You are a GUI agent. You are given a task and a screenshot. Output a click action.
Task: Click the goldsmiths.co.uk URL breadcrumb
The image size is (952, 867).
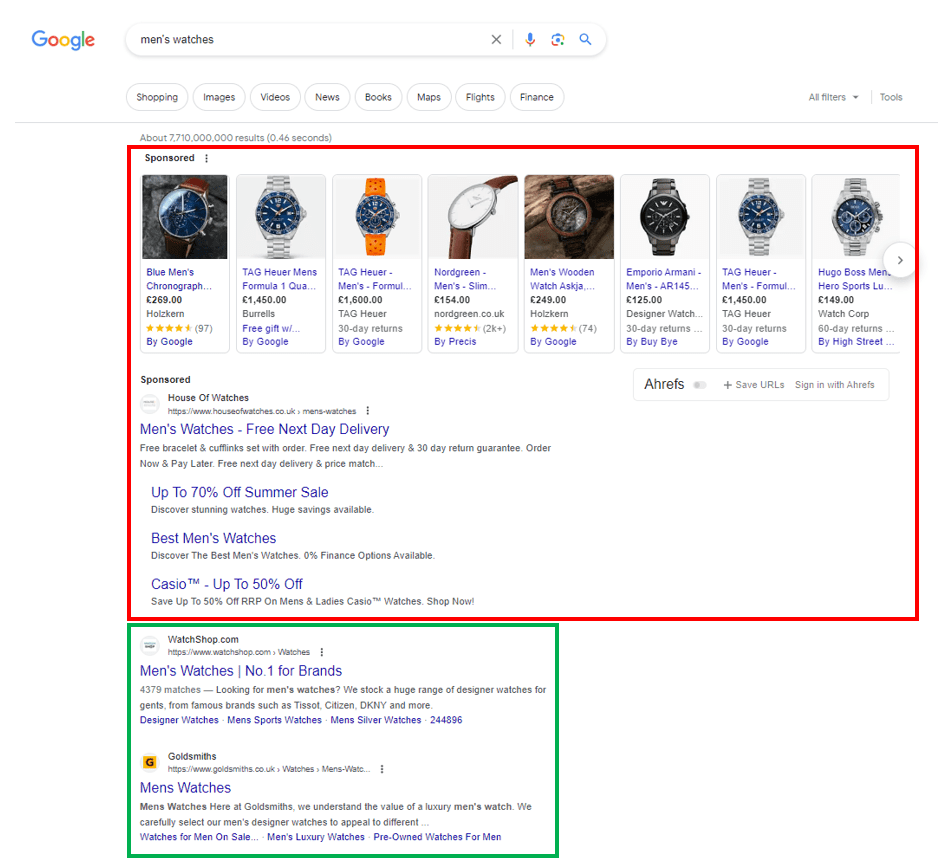(269, 769)
